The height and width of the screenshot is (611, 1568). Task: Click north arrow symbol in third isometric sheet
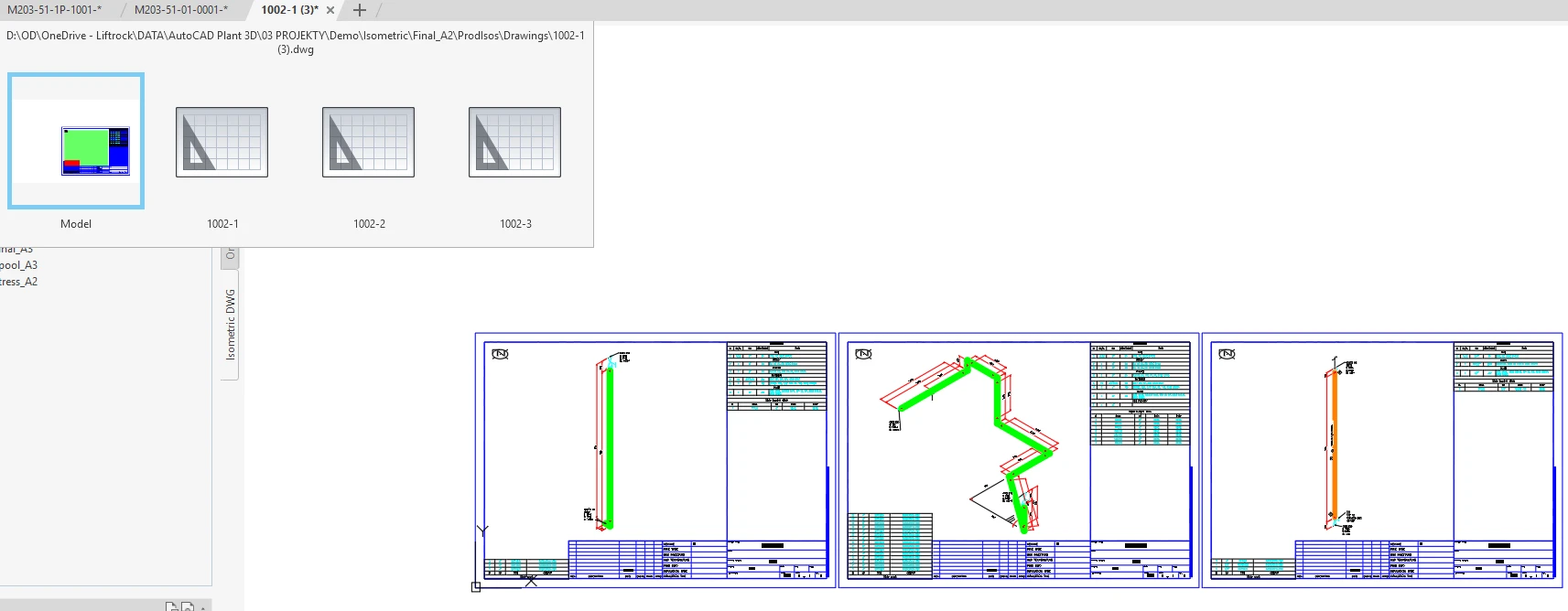point(1227,354)
